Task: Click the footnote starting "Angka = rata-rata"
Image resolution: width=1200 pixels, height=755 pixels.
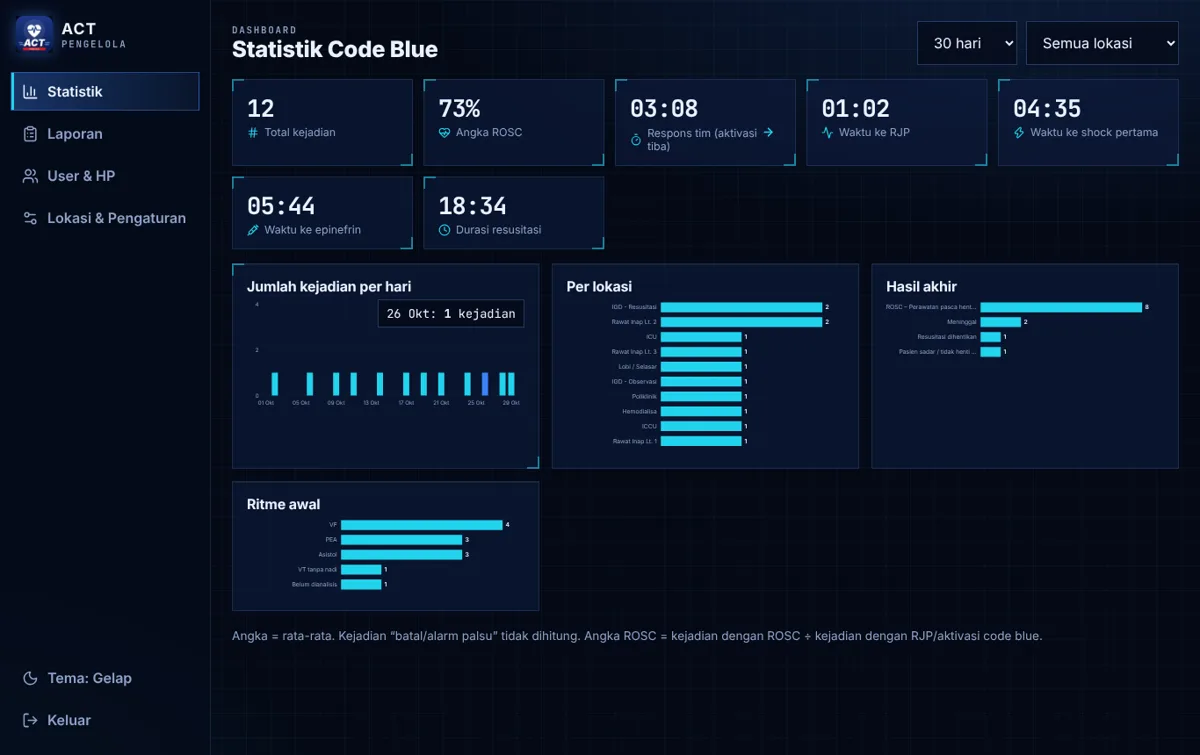Action: point(637,636)
